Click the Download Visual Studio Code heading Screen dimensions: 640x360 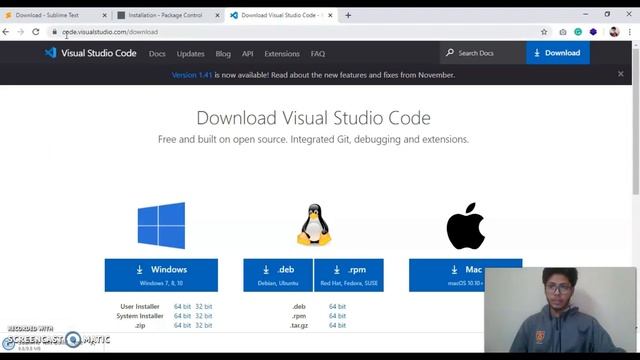click(x=313, y=118)
